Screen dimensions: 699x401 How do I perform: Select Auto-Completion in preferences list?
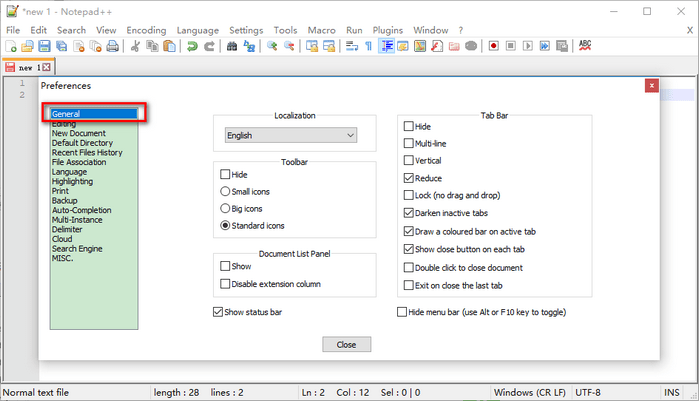[x=82, y=210]
